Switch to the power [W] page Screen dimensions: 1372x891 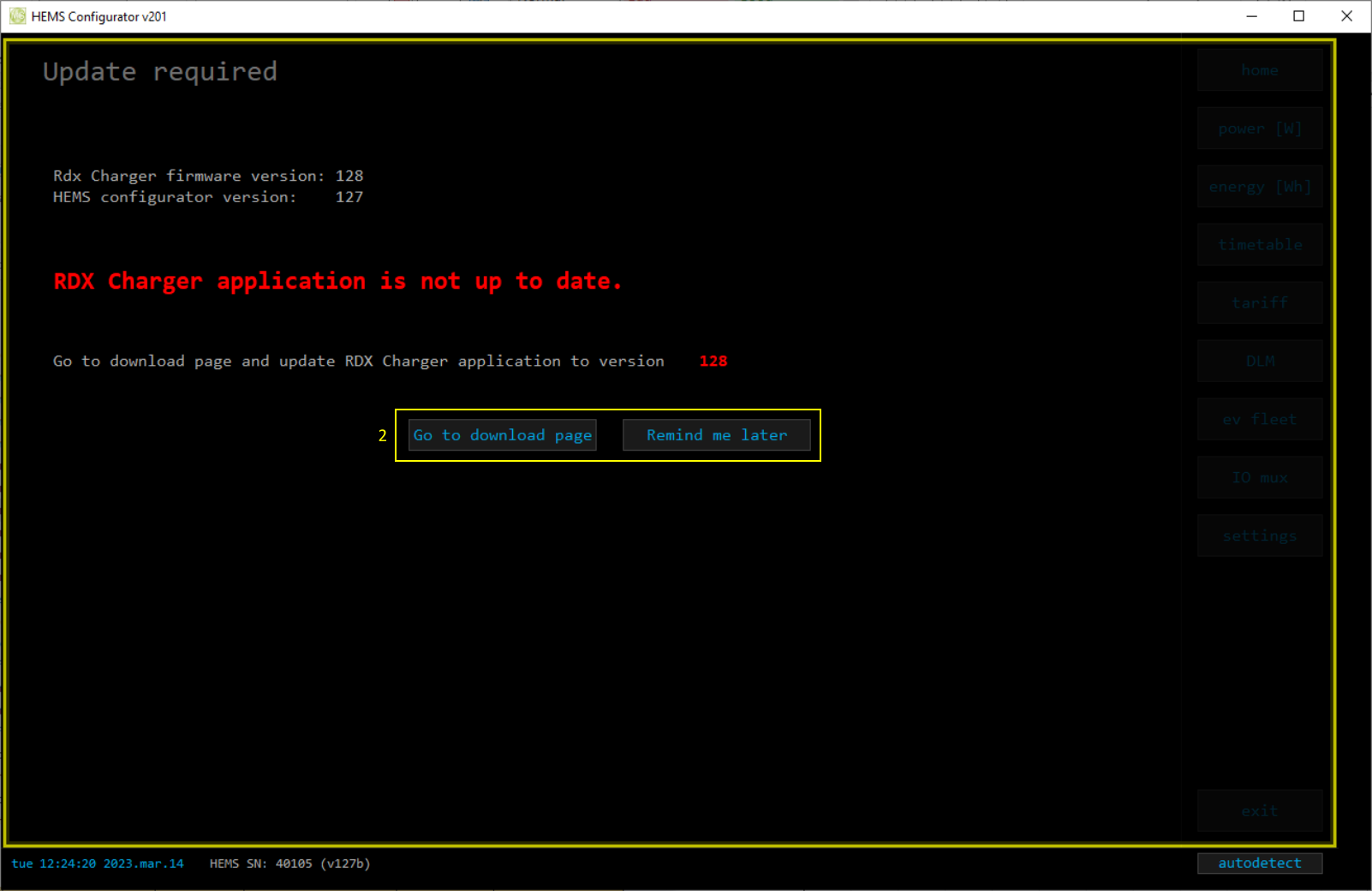[x=1259, y=129]
